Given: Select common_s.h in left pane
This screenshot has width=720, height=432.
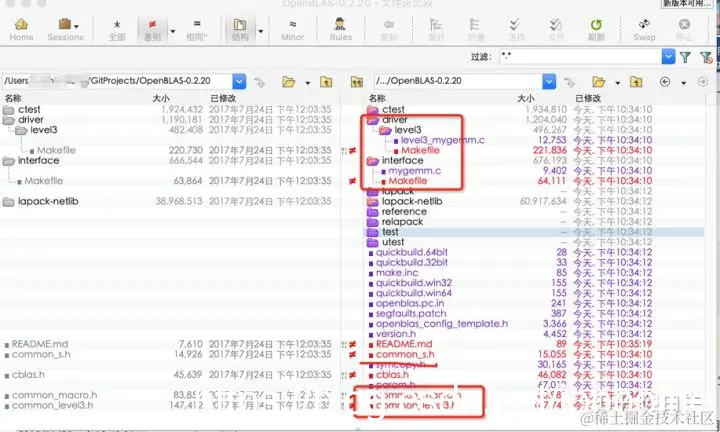Looking at the screenshot, I should pyautogui.click(x=41, y=354).
